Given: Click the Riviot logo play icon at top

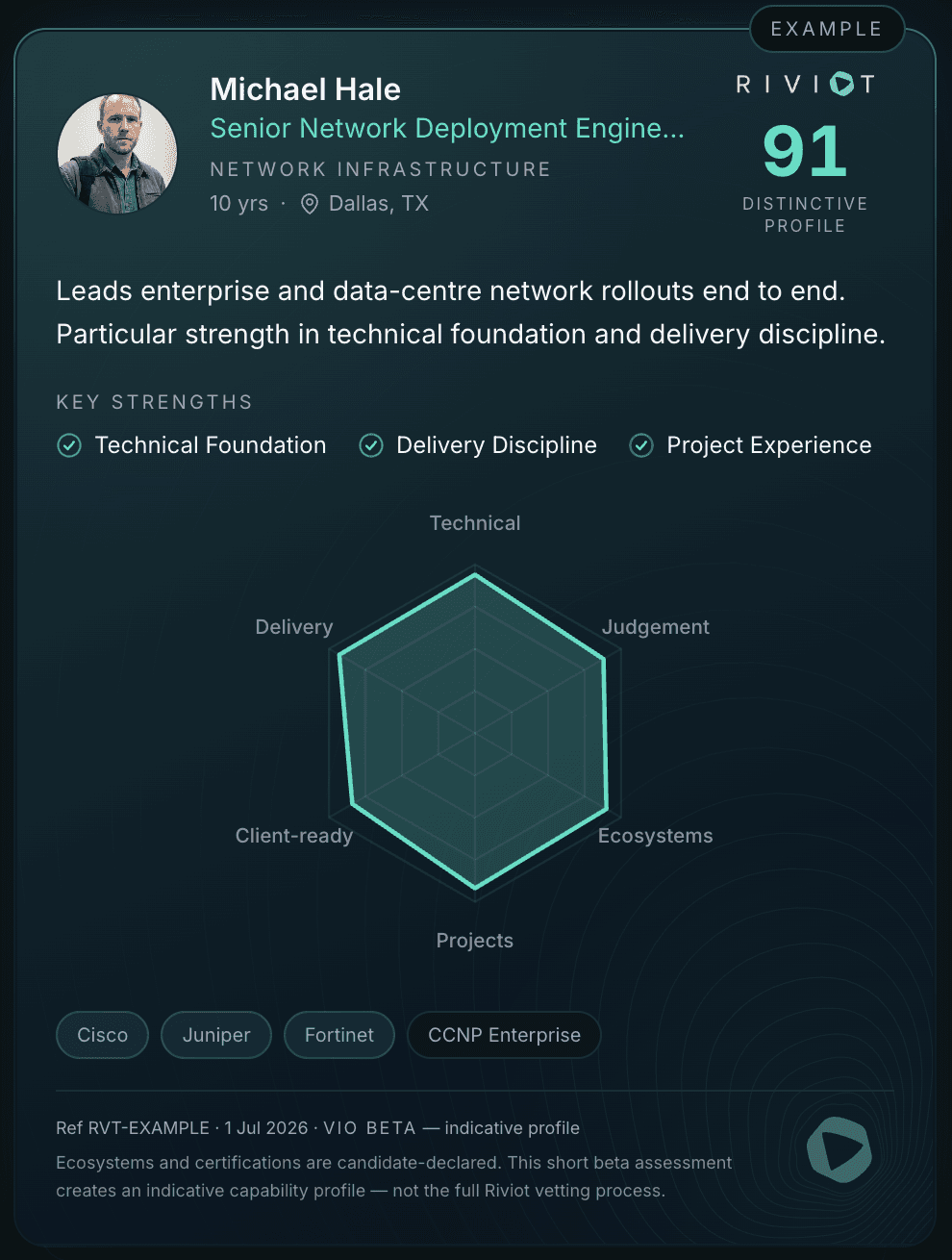Looking at the screenshot, I should [x=842, y=84].
